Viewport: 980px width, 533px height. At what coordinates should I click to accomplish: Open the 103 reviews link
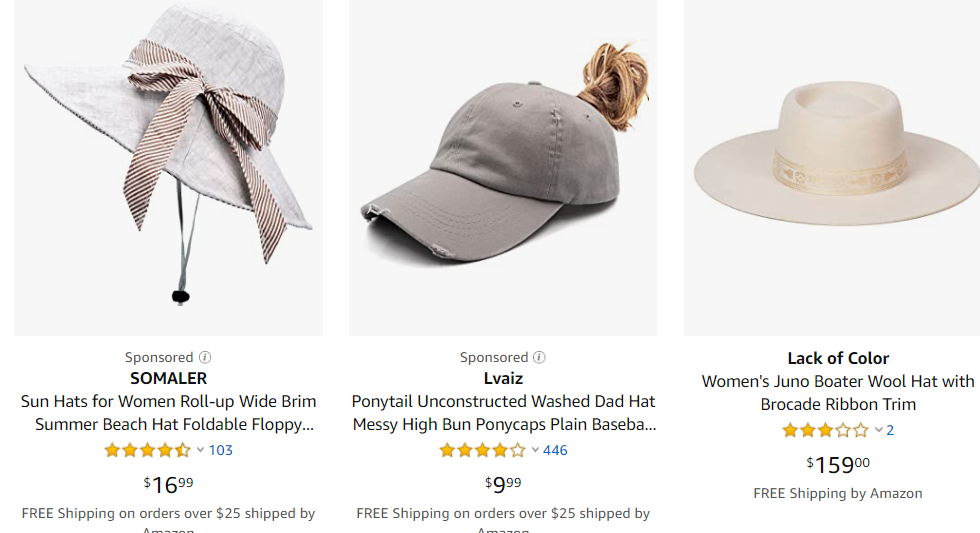221,451
